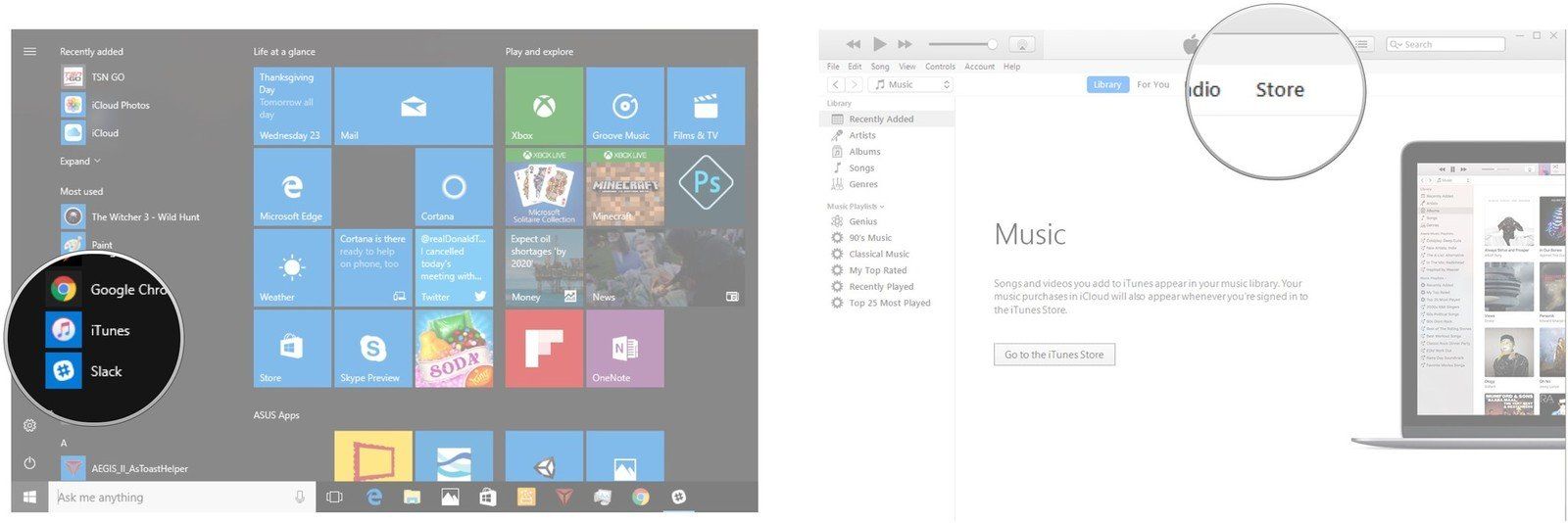Open the Music media picker dropdown
Viewport: 1568px width, 523px height.
click(x=911, y=85)
